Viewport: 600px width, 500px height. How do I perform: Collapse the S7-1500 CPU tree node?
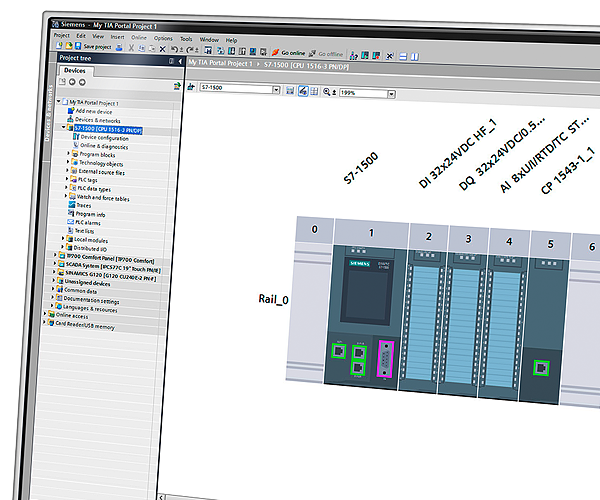coord(64,127)
